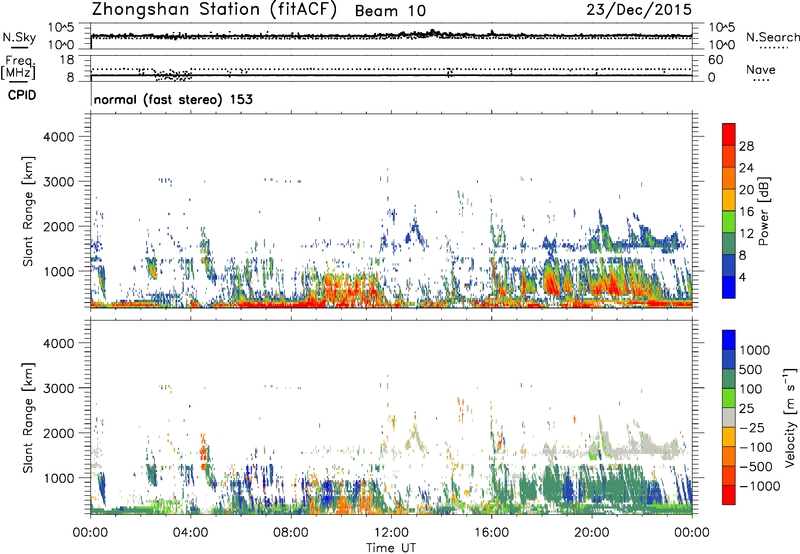Image resolution: width=800 pixels, height=554 pixels.
Task: Click the "CPID" label
Action: pos(22,95)
